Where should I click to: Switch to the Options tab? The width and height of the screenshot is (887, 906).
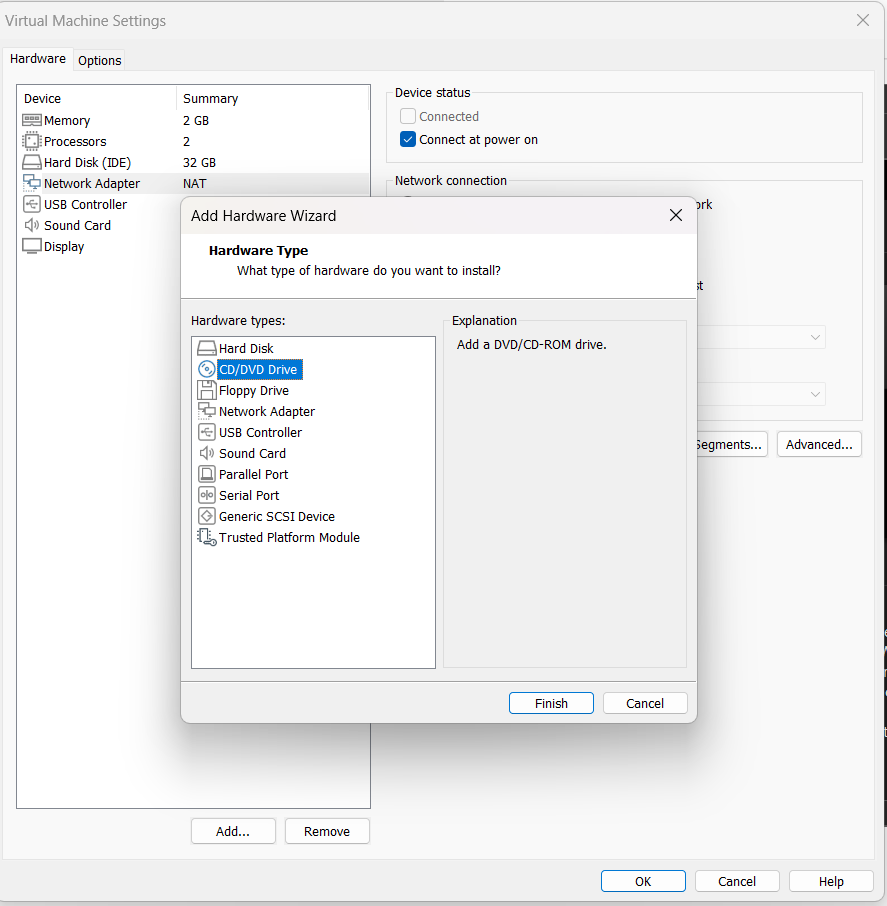tap(100, 60)
